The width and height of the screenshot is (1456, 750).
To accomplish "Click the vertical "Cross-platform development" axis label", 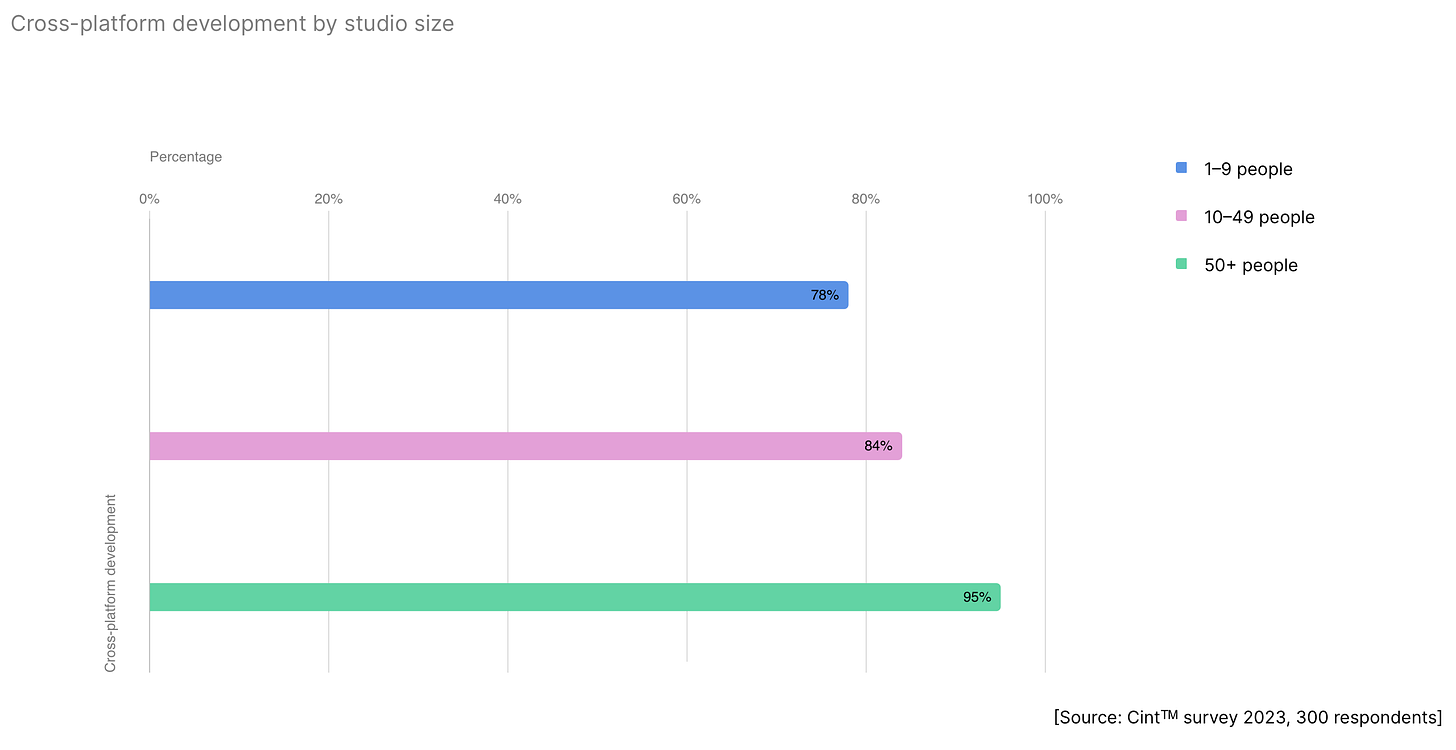I will coord(111,582).
